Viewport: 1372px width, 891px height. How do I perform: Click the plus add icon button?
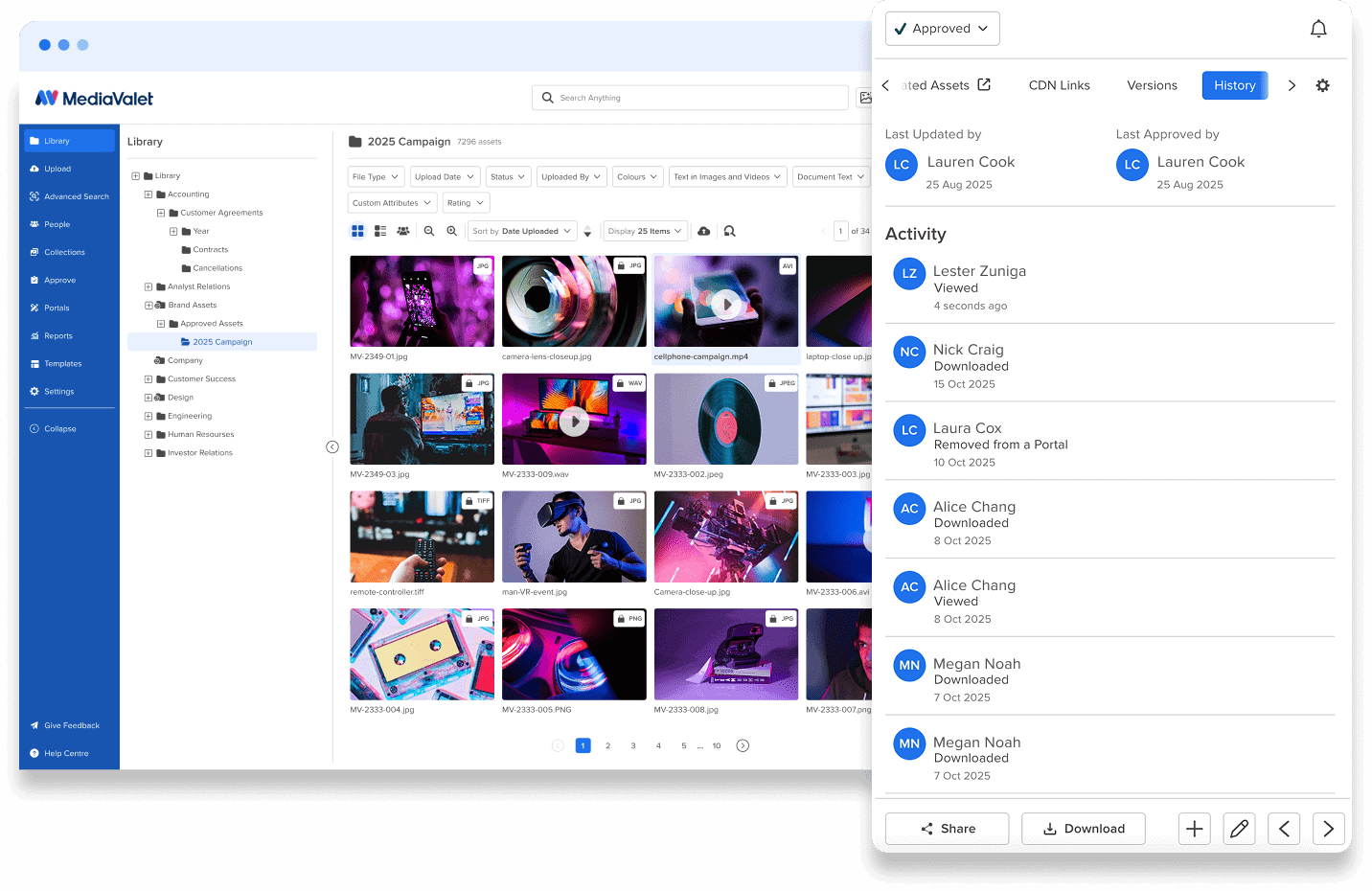tap(1194, 829)
